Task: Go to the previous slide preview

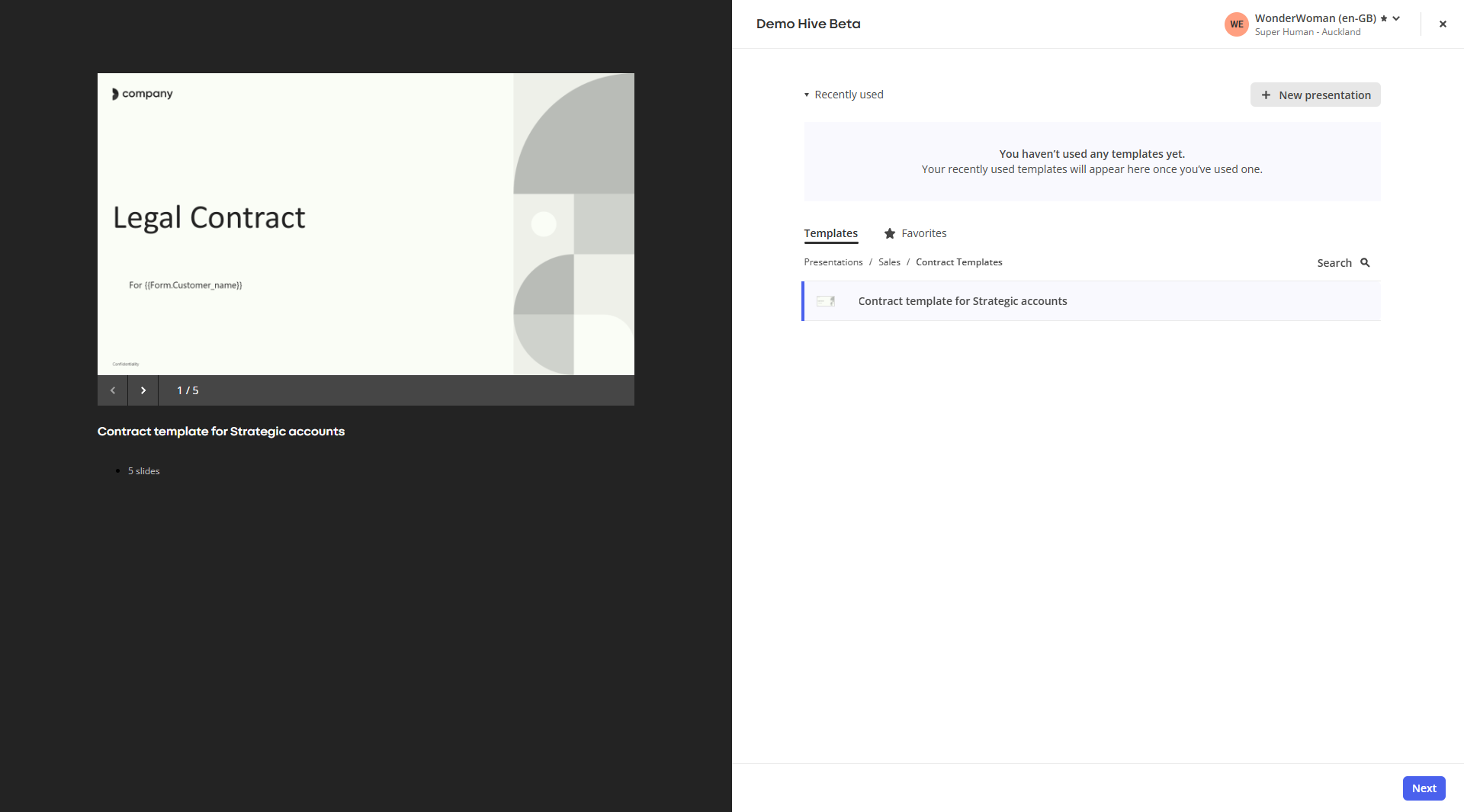Action: pyautogui.click(x=113, y=390)
